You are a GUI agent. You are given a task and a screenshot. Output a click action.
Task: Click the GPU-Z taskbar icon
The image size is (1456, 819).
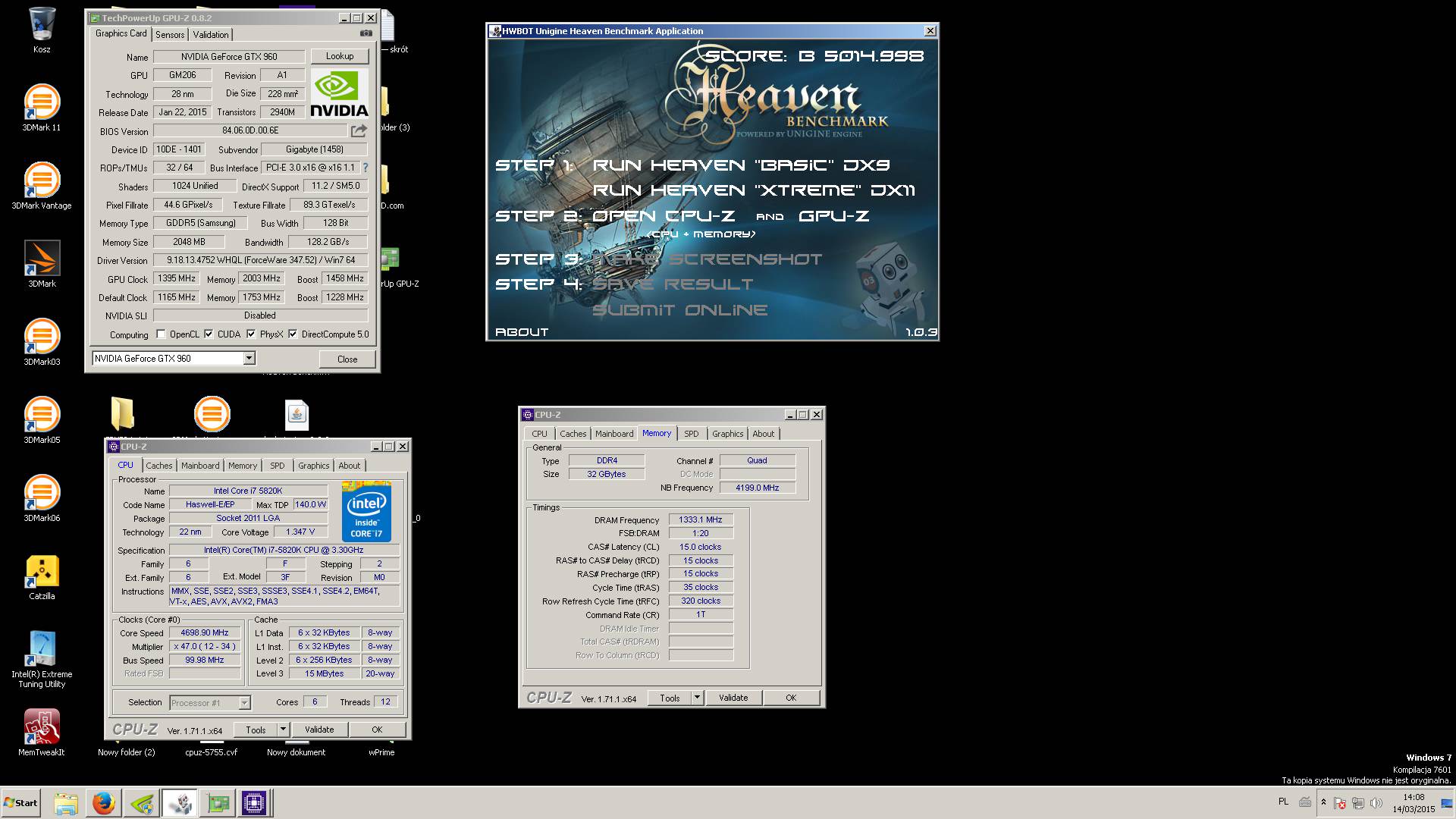click(x=218, y=803)
